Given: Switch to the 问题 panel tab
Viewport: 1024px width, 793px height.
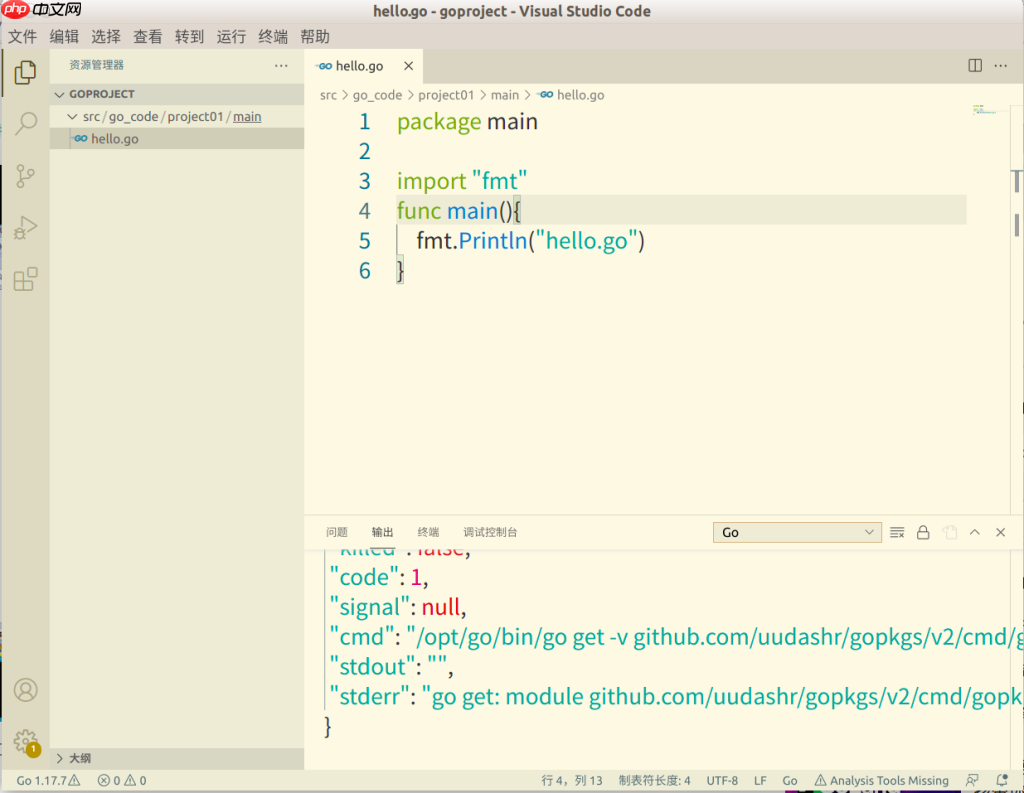Looking at the screenshot, I should click(337, 533).
